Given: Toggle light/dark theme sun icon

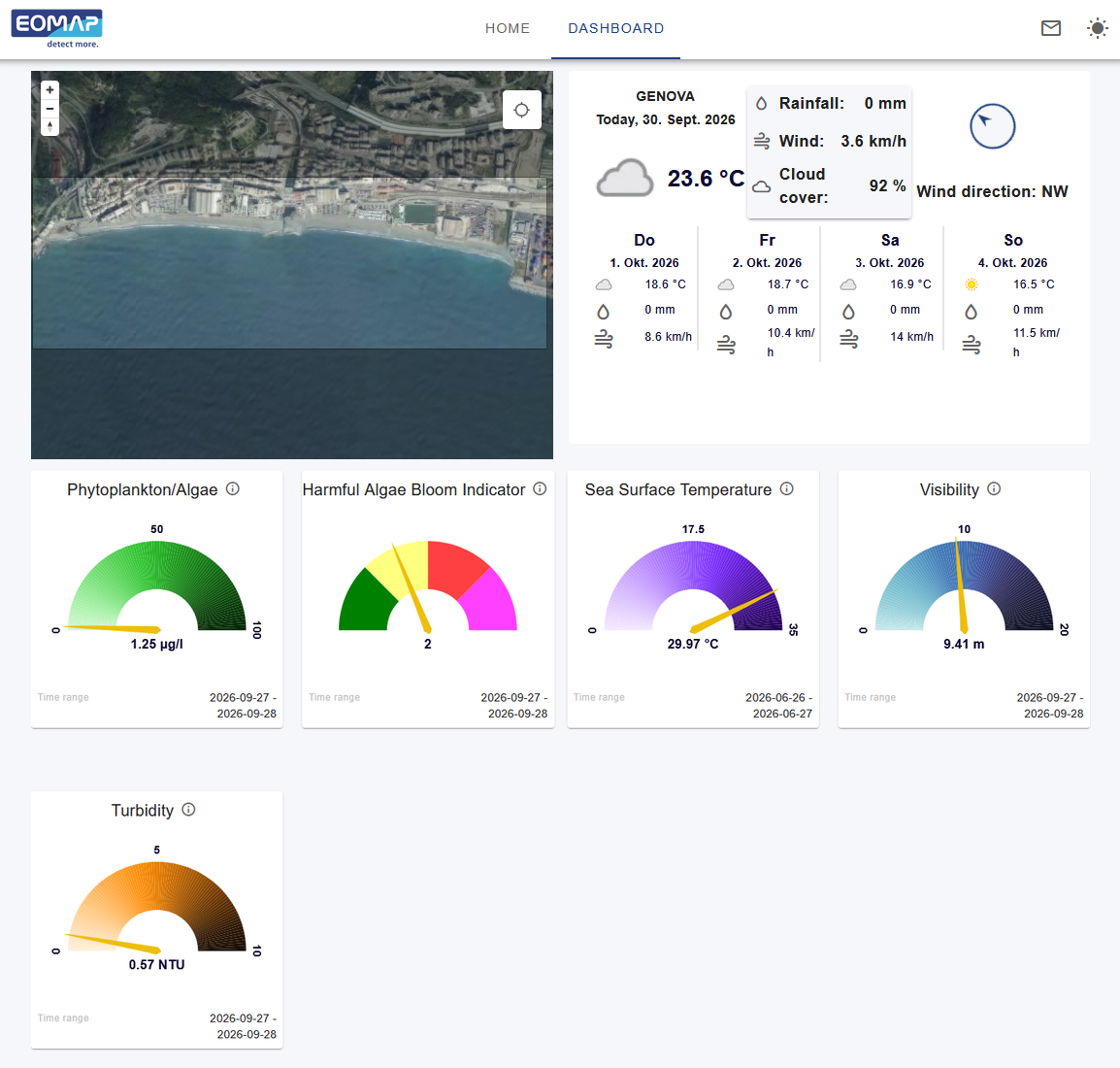Looking at the screenshot, I should coord(1097,28).
